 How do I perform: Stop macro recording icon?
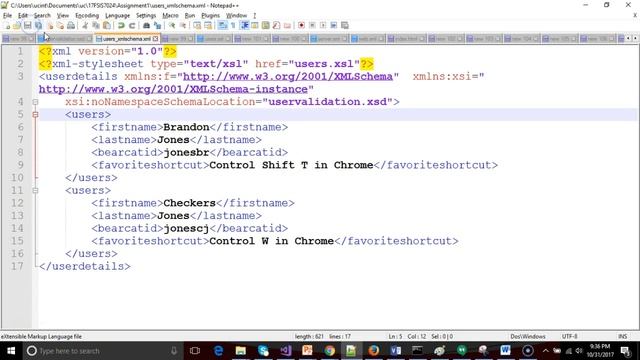click(312, 25)
